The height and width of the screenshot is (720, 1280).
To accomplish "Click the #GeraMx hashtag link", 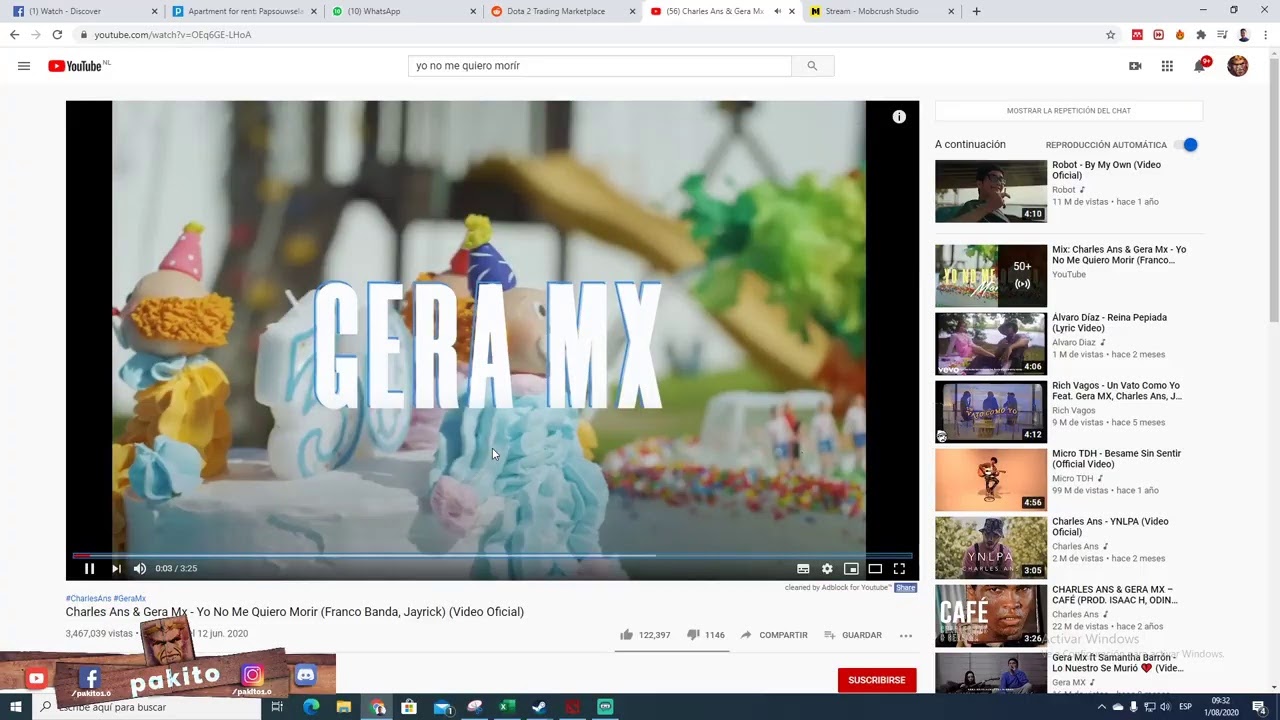I will coord(130,598).
